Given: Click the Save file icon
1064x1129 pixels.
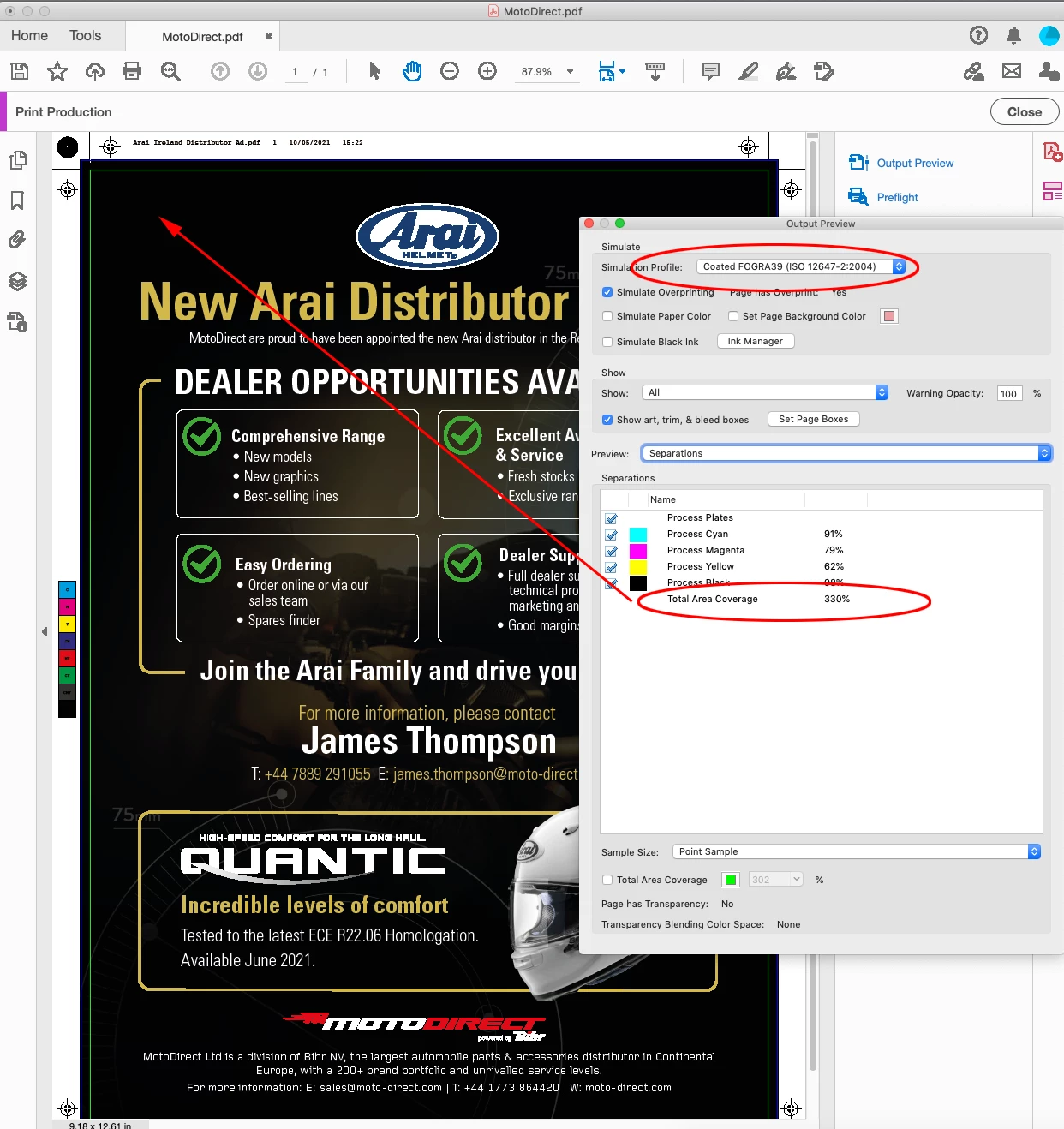Looking at the screenshot, I should 20,71.
